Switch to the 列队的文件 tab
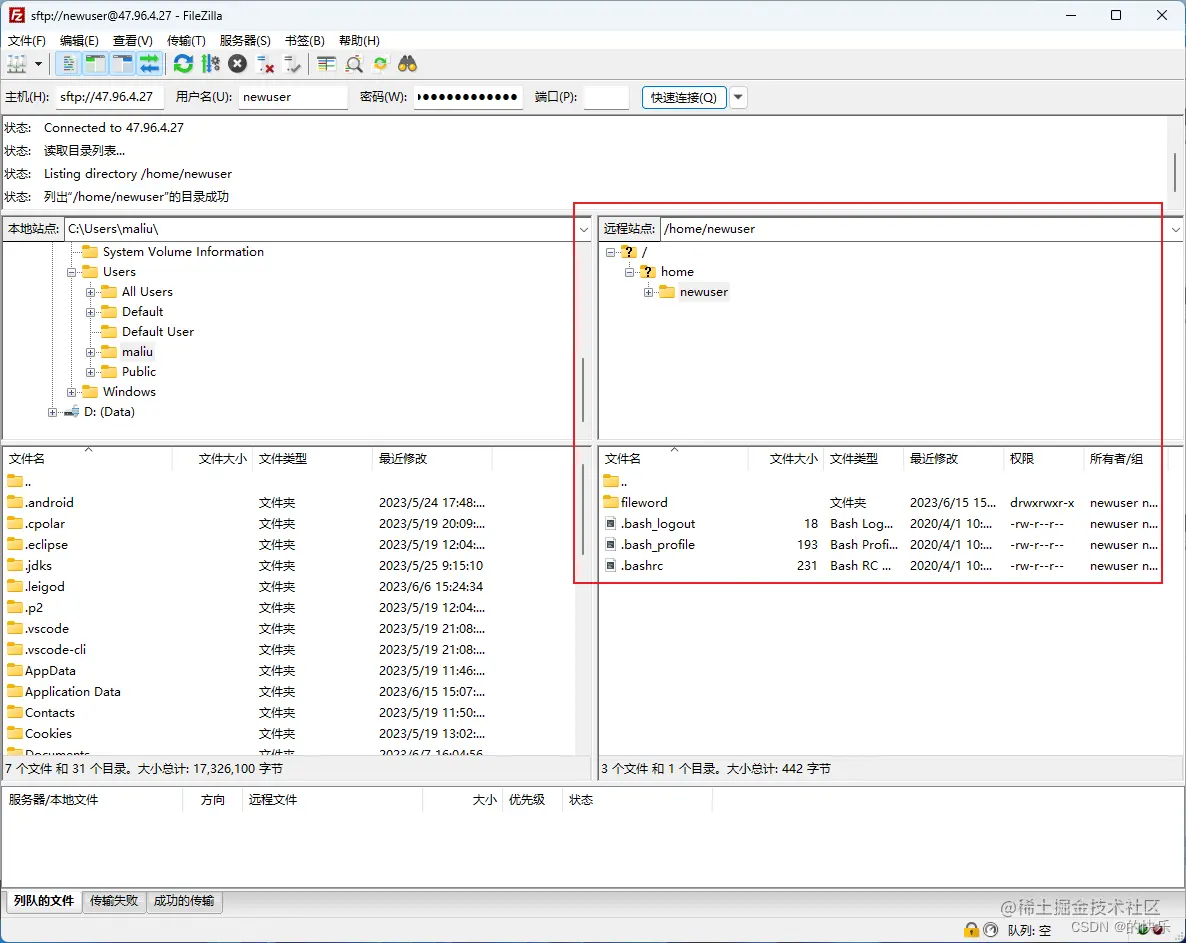 44,901
